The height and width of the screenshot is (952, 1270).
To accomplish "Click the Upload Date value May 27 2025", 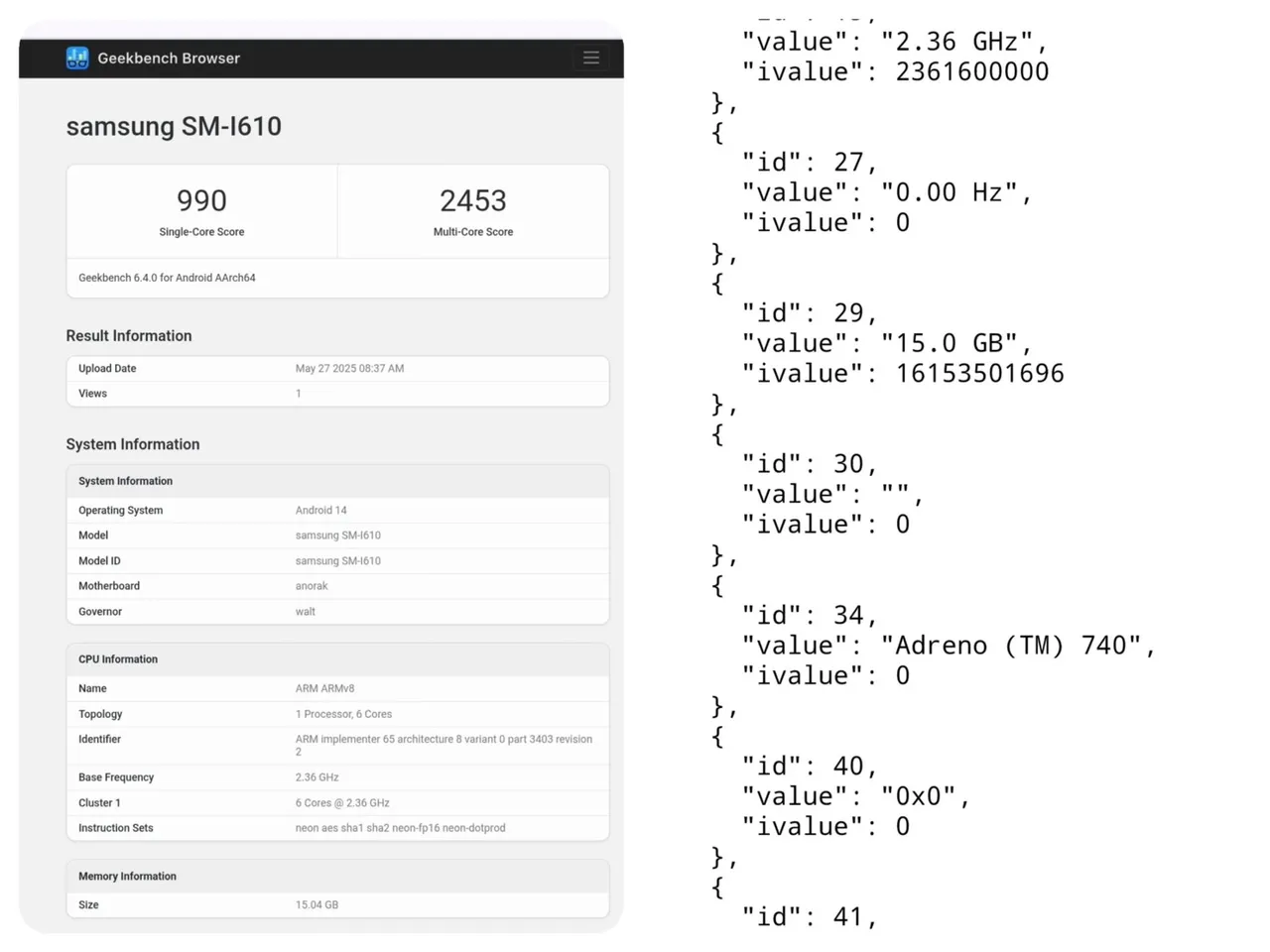I will point(349,369).
